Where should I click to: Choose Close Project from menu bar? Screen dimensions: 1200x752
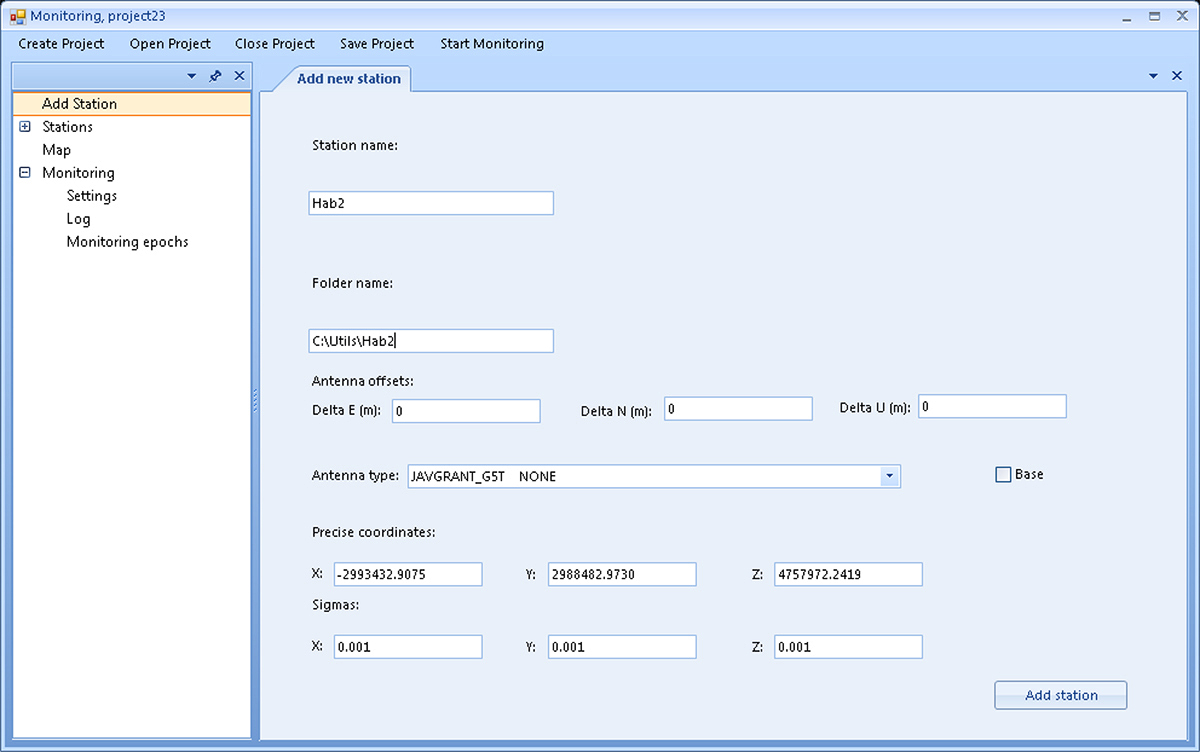(275, 44)
